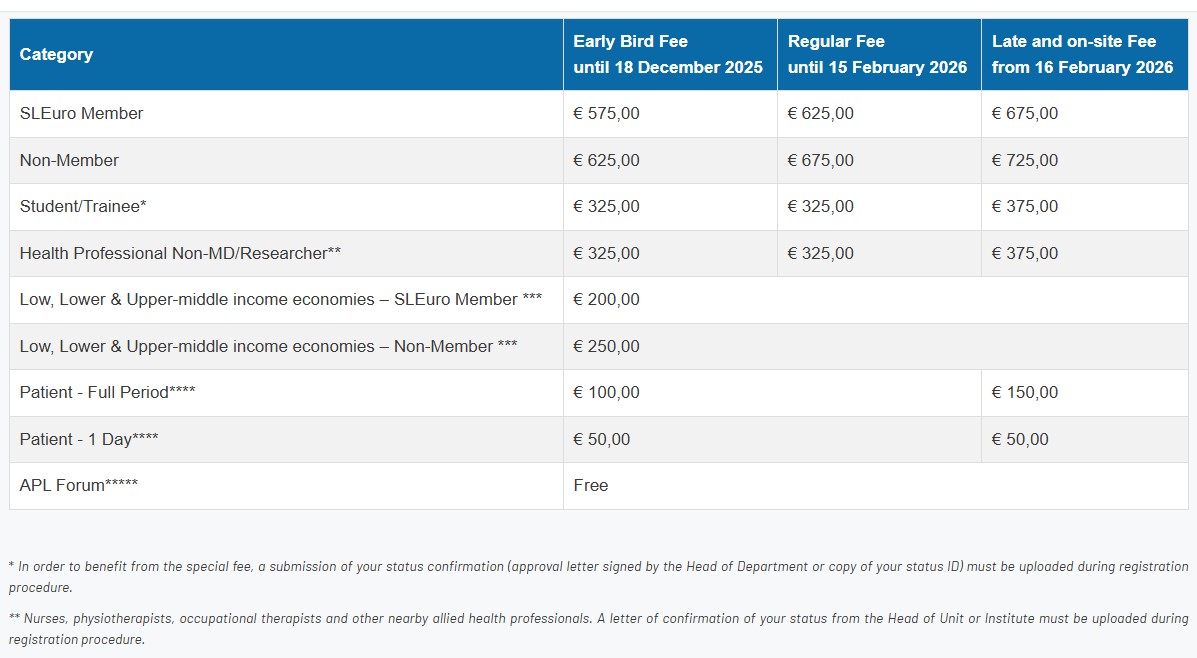Viewport: 1197px width, 658px height.
Task: Click Health Professional Non-MD/Researcher category cell
Action: point(180,254)
